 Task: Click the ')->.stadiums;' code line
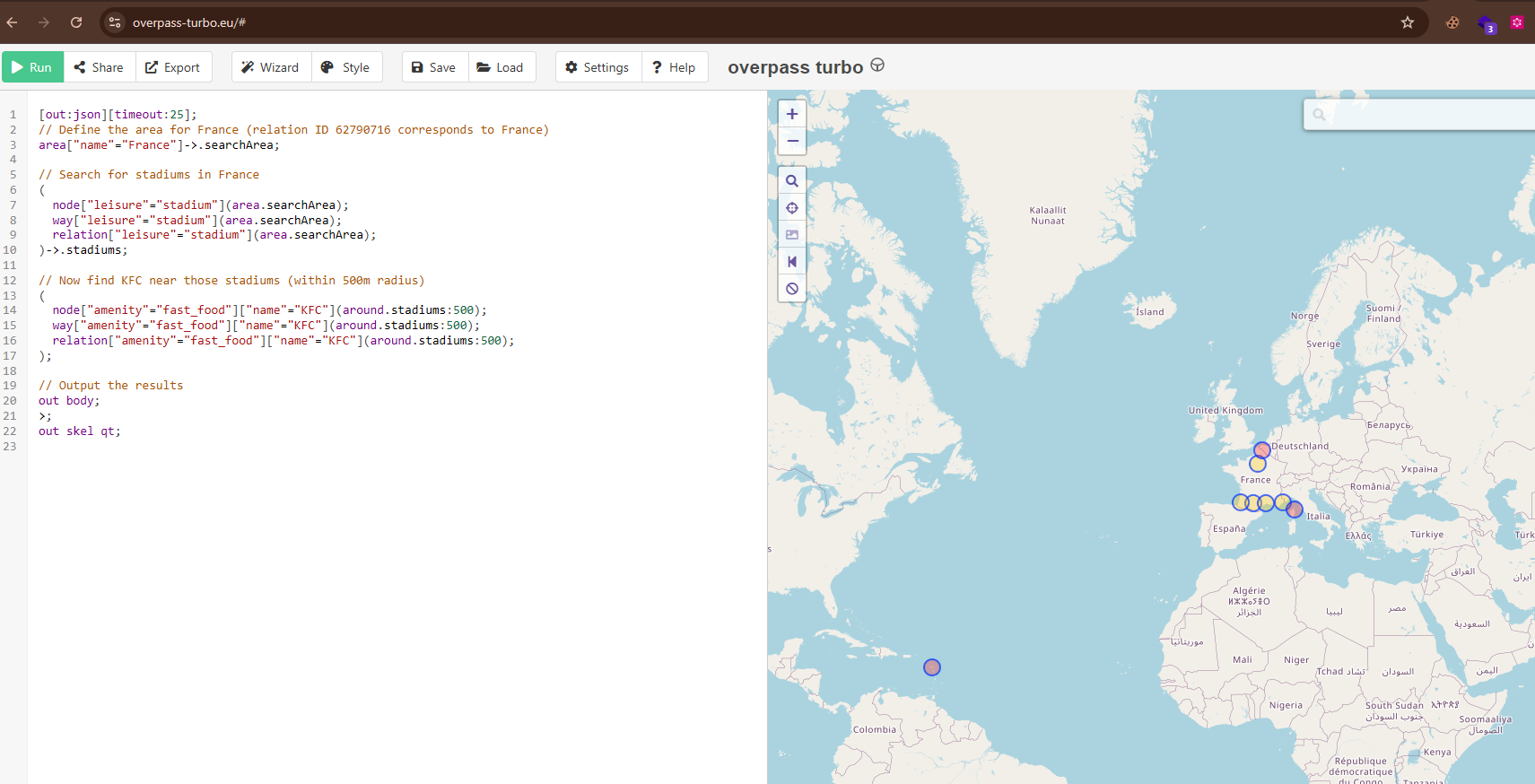[x=83, y=250]
